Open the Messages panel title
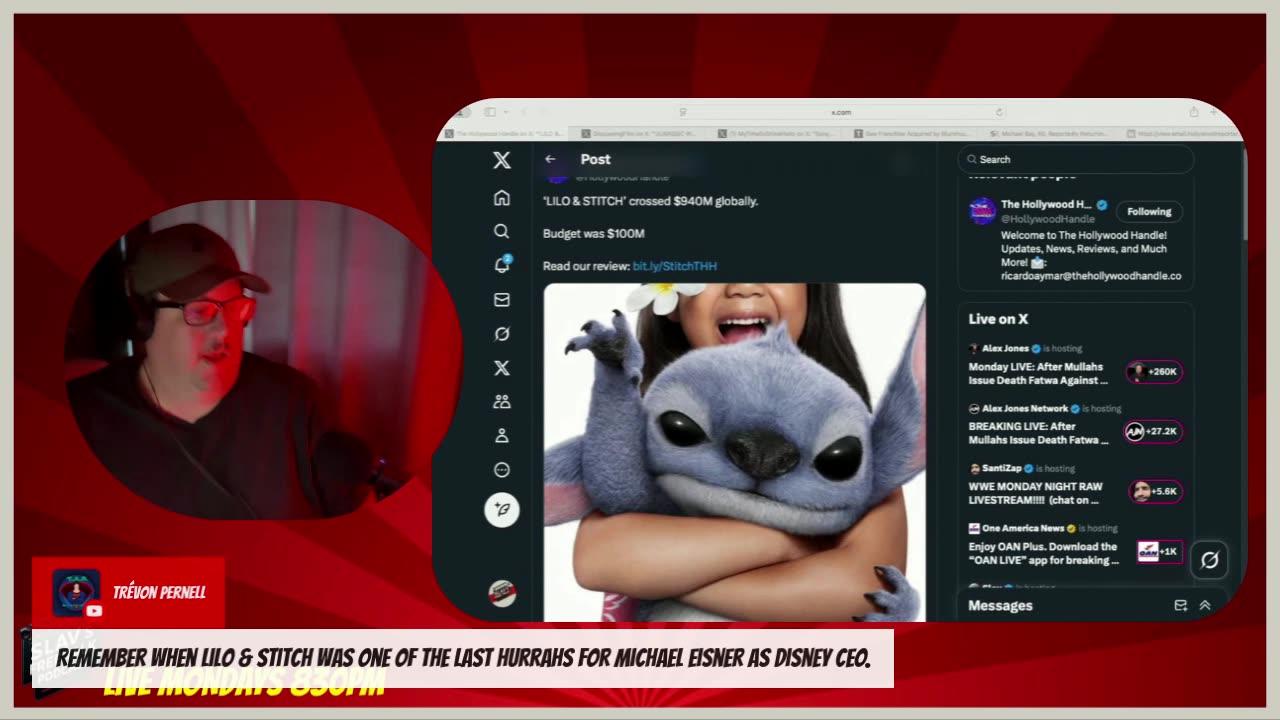1280x720 pixels. [1000, 605]
